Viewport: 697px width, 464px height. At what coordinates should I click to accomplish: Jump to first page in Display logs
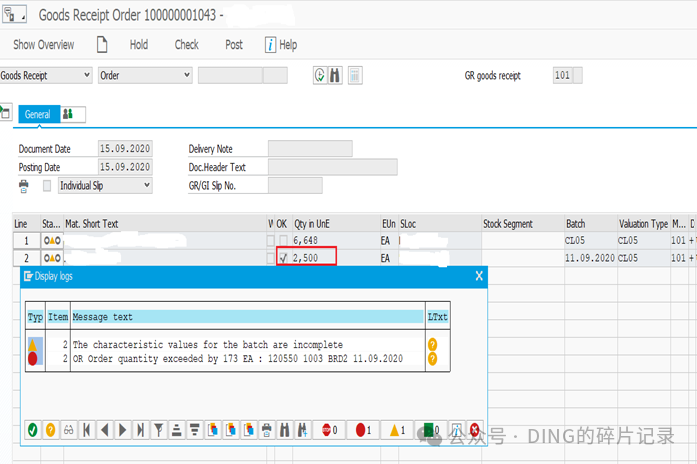pyautogui.click(x=87, y=430)
